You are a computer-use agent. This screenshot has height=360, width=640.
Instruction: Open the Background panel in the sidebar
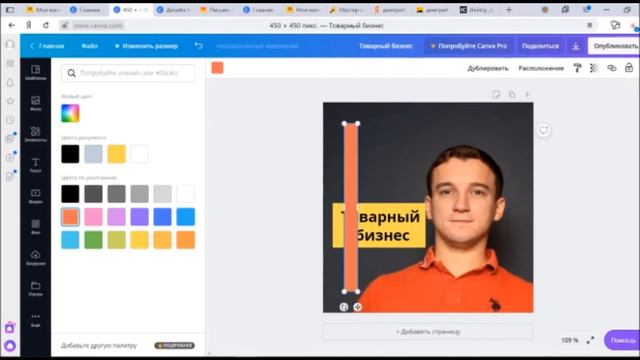[x=36, y=227]
